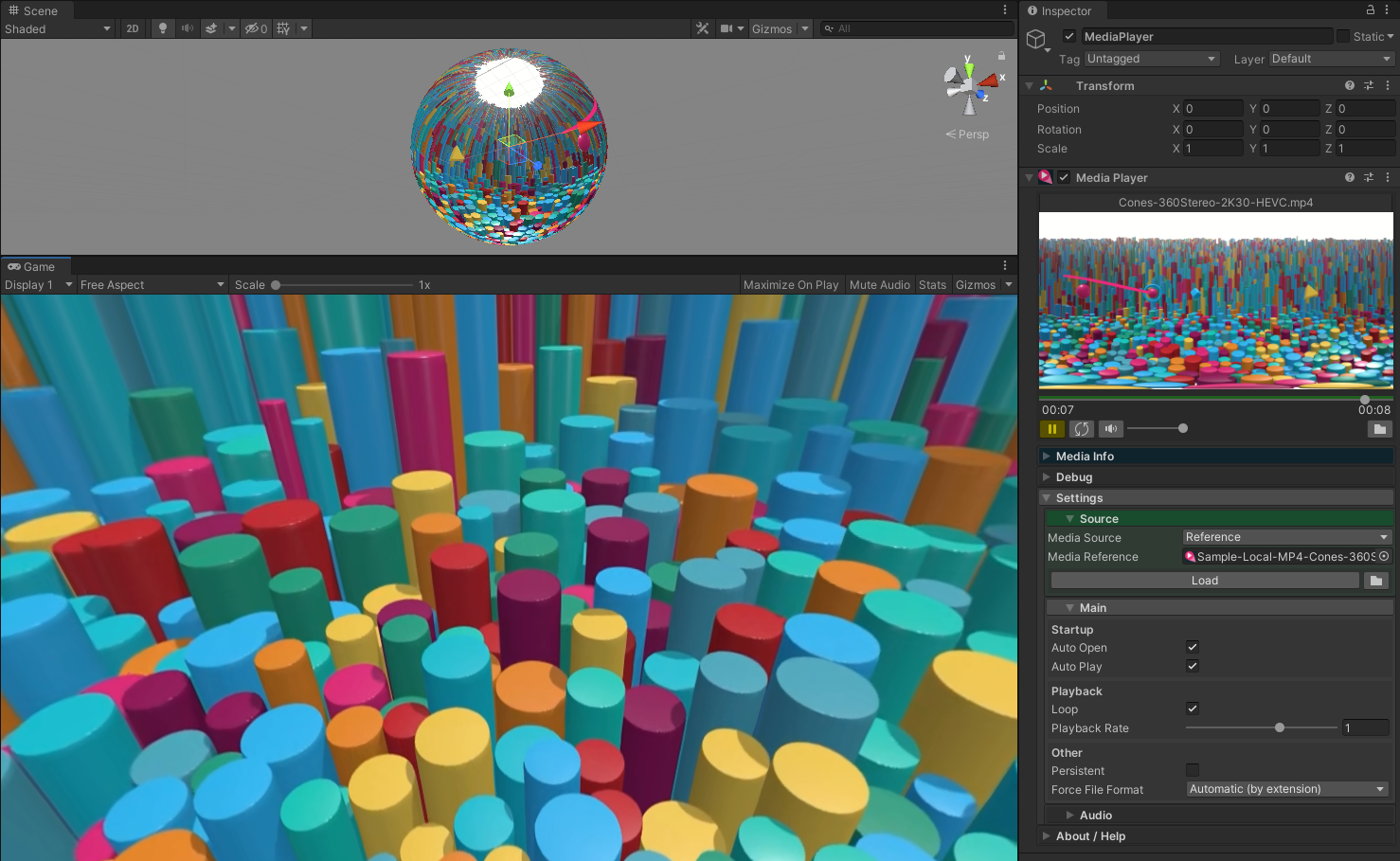This screenshot has width=1400, height=861.
Task: Open Static flags dropdown arrow
Action: click(1391, 36)
